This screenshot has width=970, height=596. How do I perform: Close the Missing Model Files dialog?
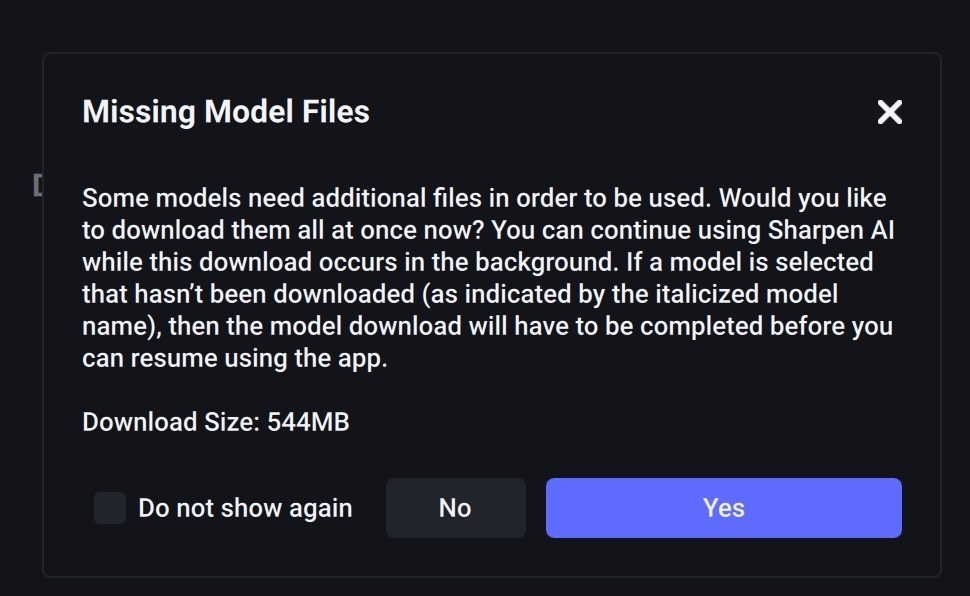889,112
